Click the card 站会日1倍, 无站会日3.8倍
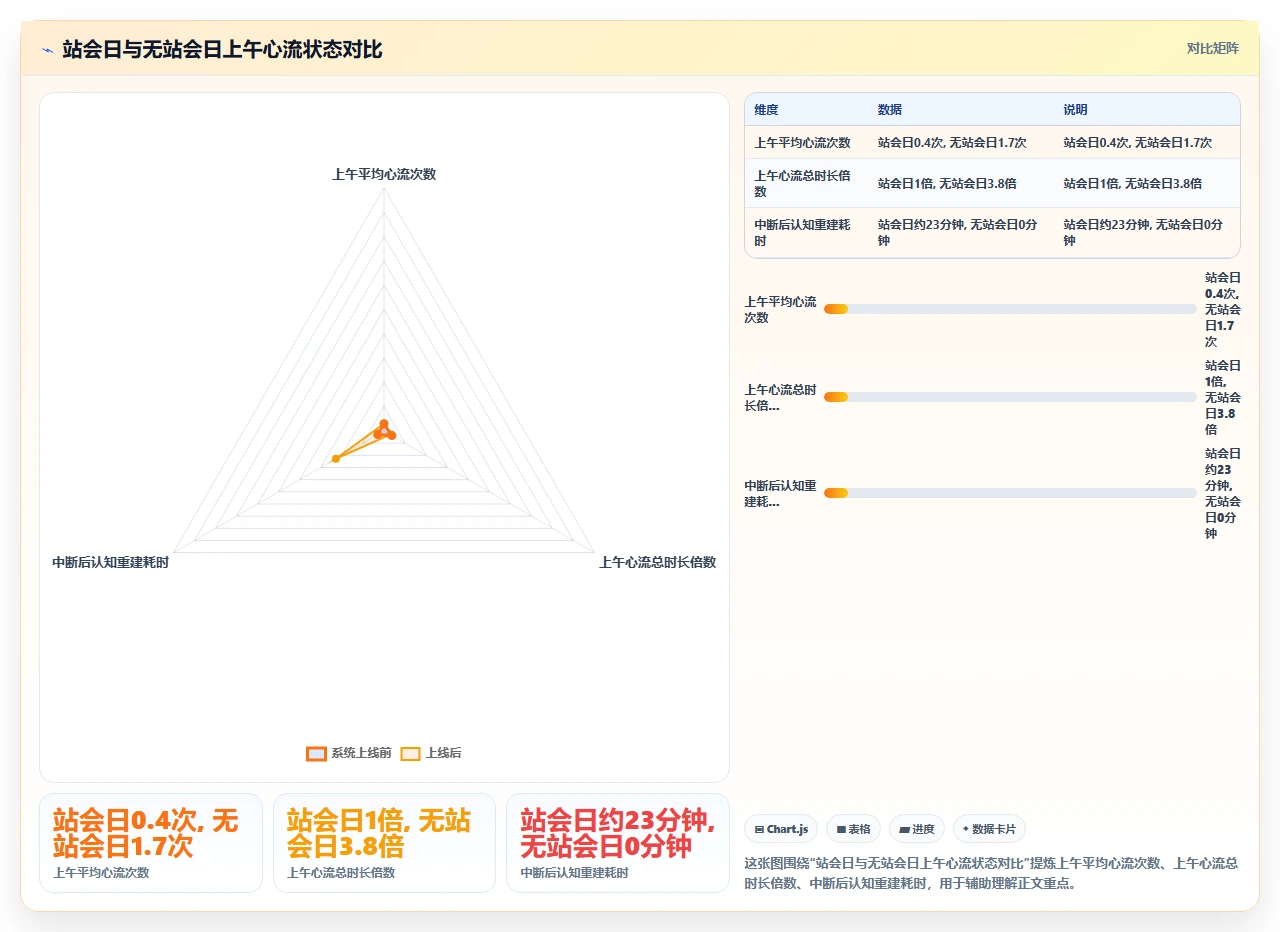Viewport: 1280px width, 932px height. [x=384, y=842]
